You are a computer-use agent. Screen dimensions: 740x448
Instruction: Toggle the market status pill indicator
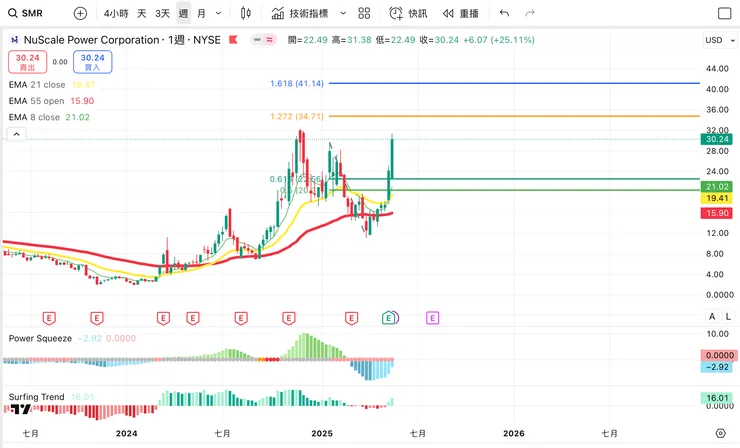[x=263, y=40]
